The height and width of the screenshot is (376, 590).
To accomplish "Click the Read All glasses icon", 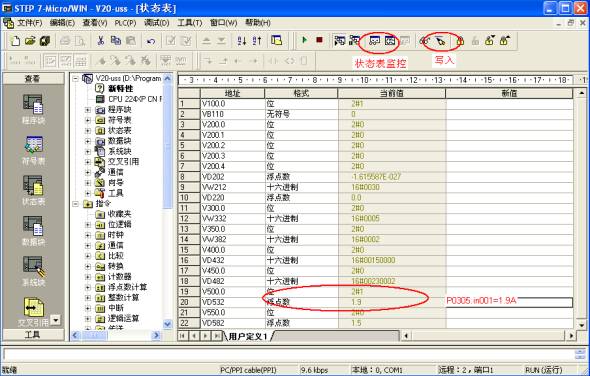I will 425,40.
